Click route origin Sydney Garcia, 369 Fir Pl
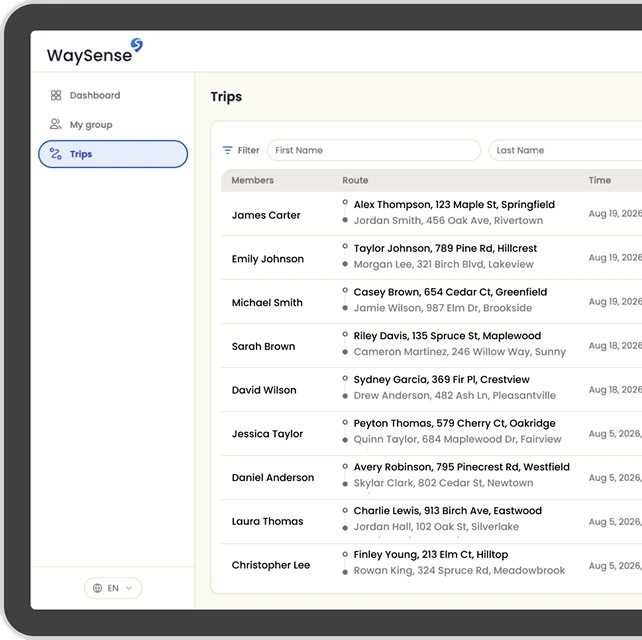Screen dimensions: 642x640 coord(441,380)
